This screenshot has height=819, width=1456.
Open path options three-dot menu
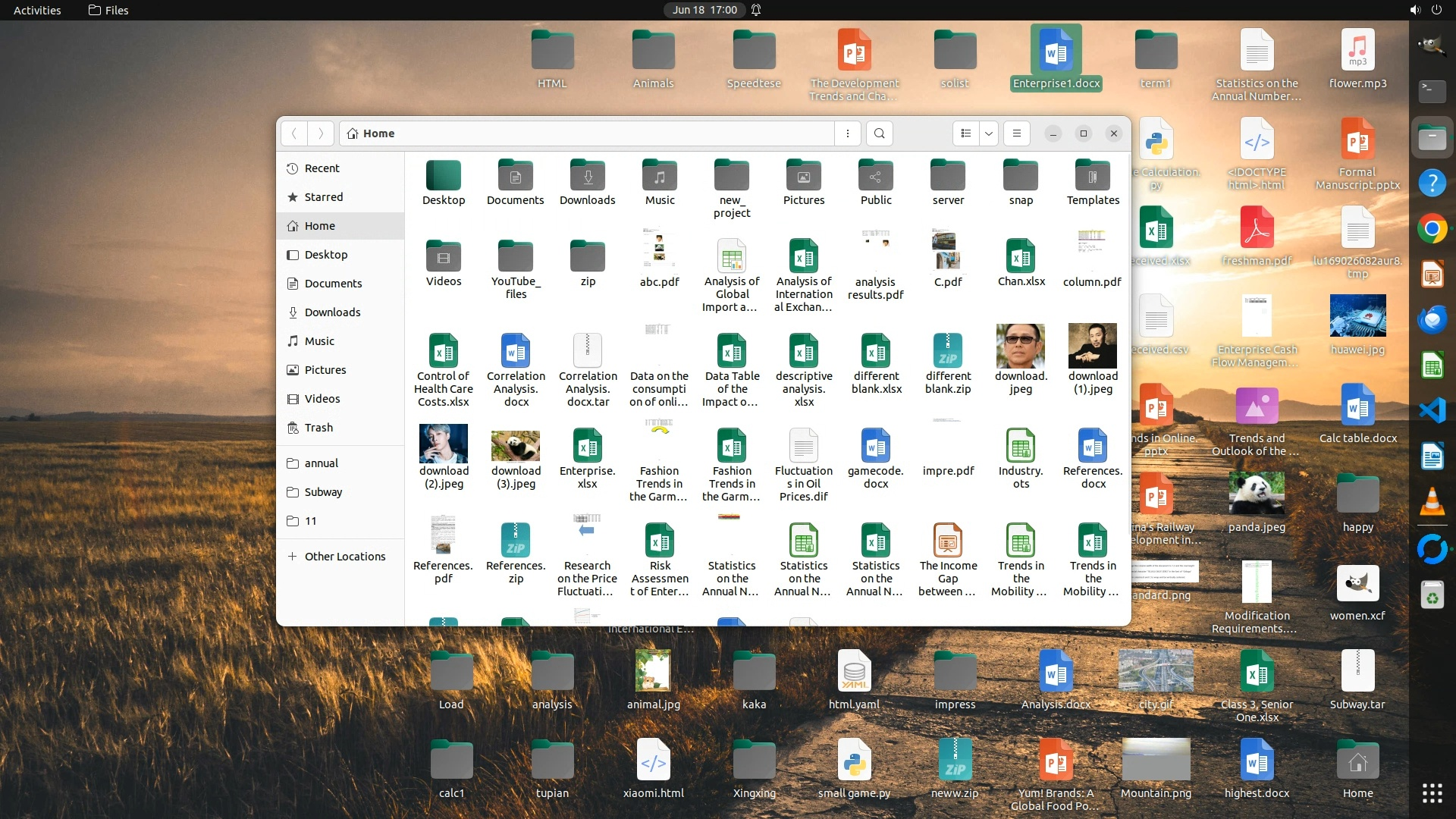[847, 133]
